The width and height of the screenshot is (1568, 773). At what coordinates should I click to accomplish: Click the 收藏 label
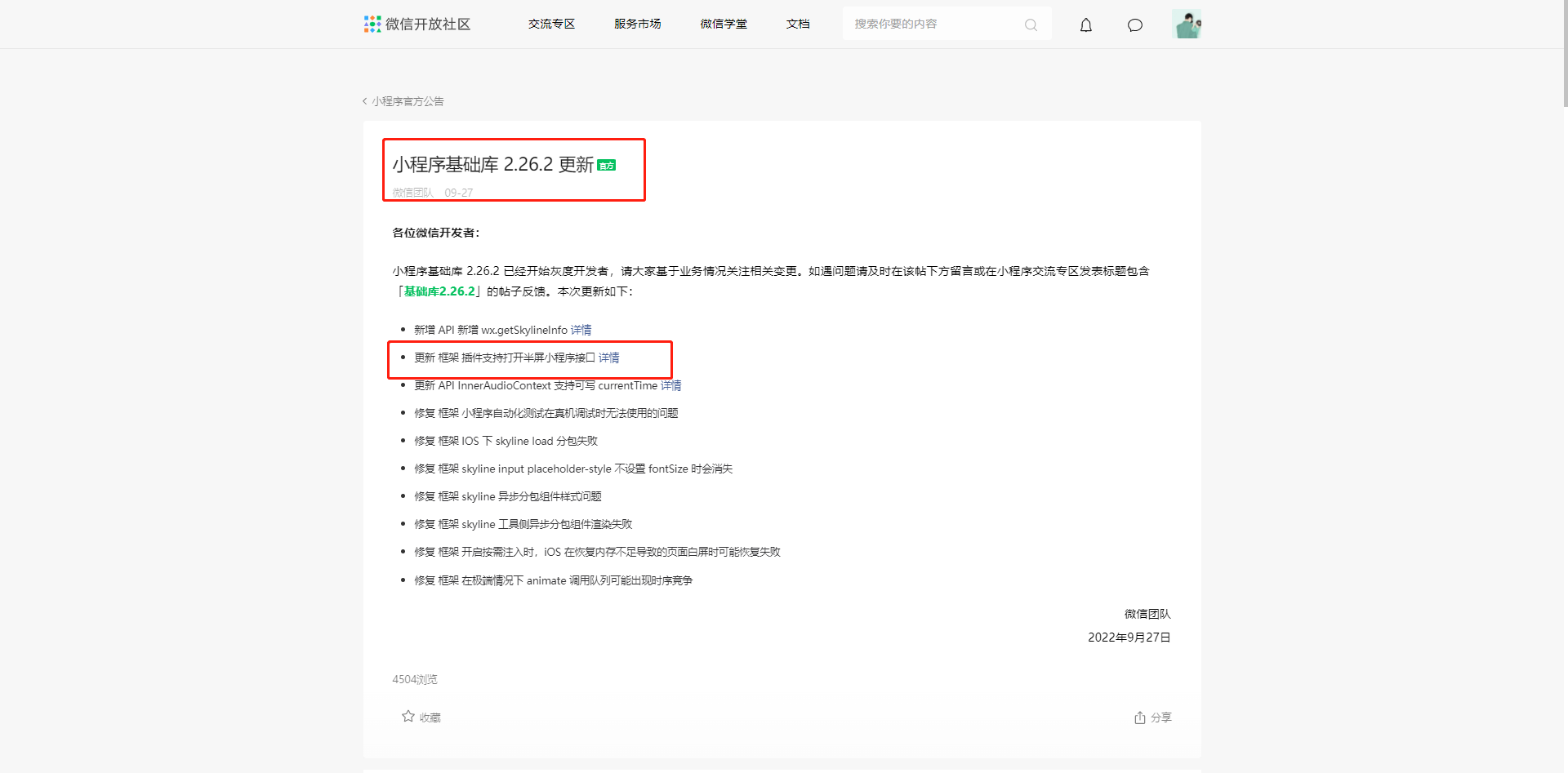pyautogui.click(x=430, y=717)
